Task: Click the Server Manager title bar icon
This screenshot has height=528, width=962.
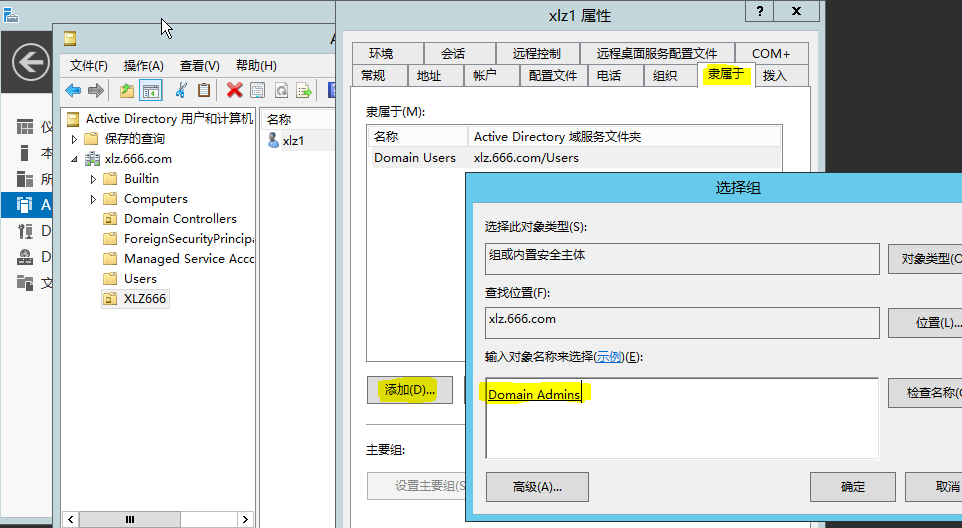Action: click(10, 14)
